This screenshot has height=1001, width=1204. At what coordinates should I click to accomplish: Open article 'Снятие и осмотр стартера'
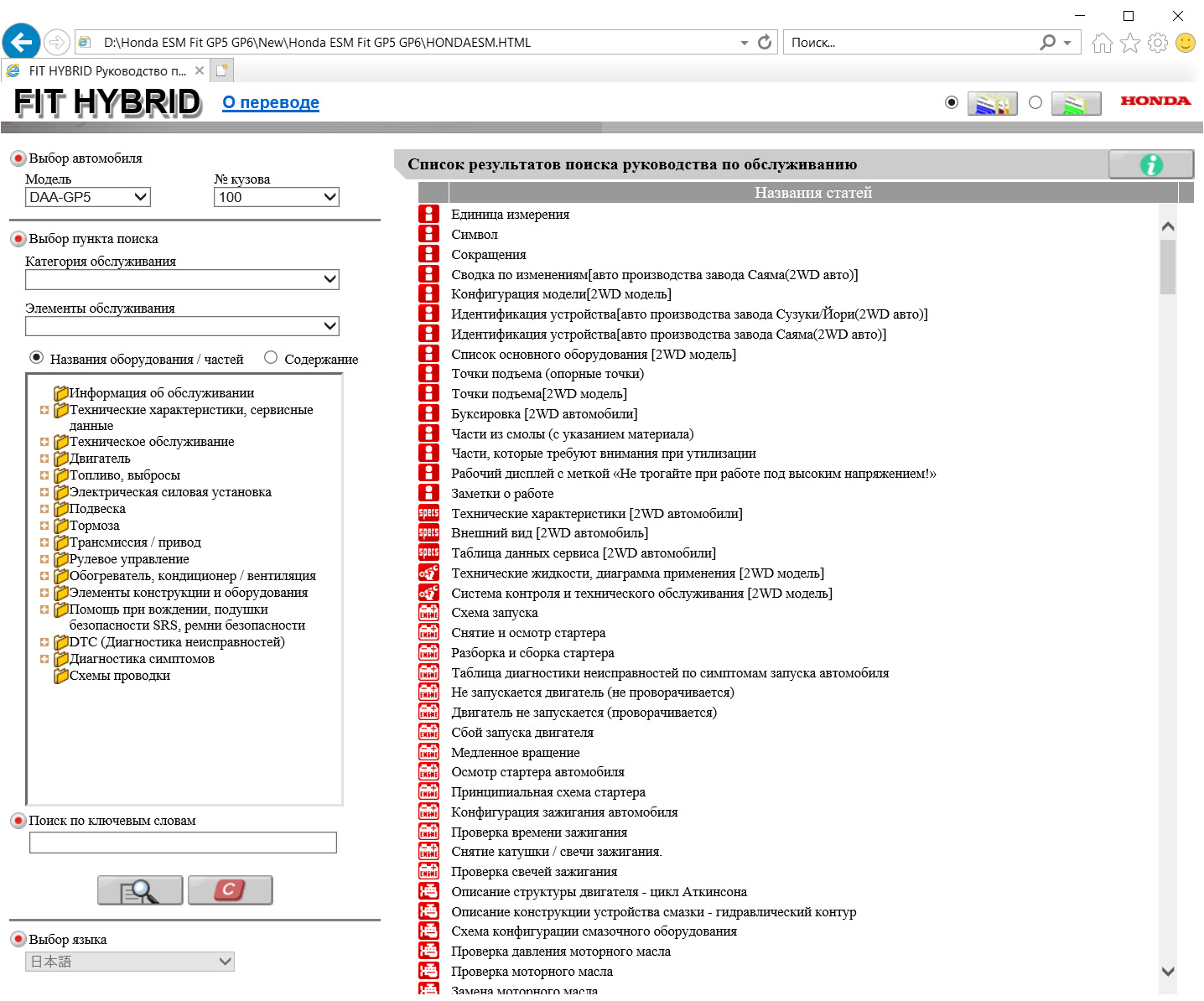pyautogui.click(x=528, y=632)
